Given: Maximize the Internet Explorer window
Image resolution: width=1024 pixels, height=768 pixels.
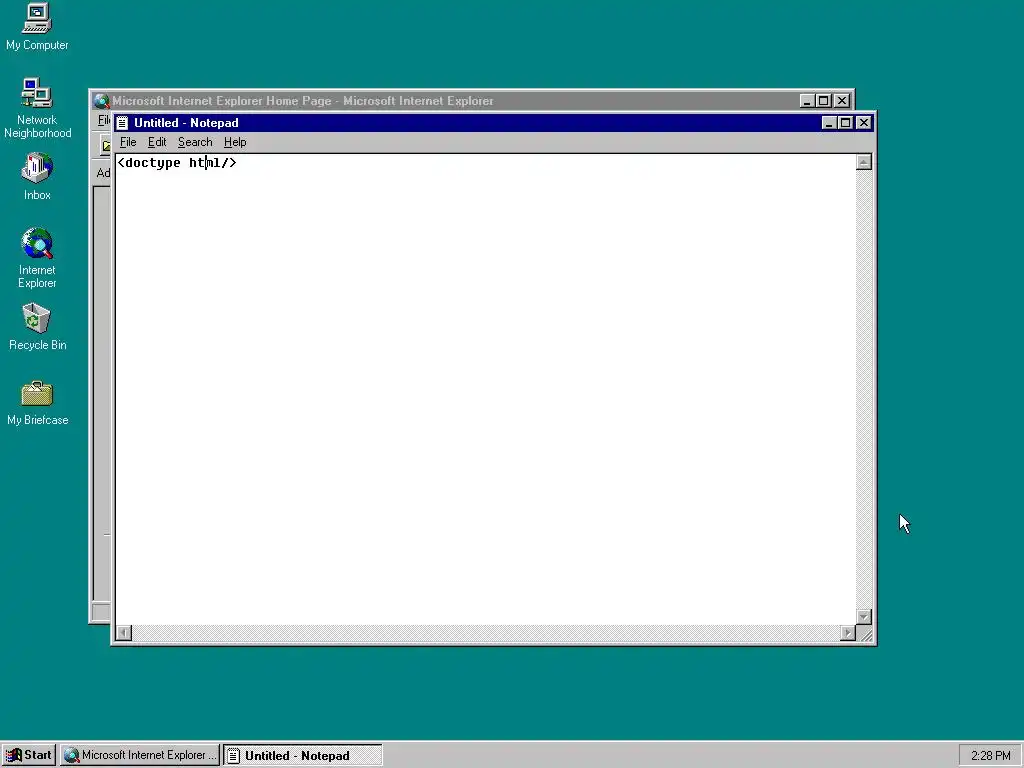Looking at the screenshot, I should 824,101.
